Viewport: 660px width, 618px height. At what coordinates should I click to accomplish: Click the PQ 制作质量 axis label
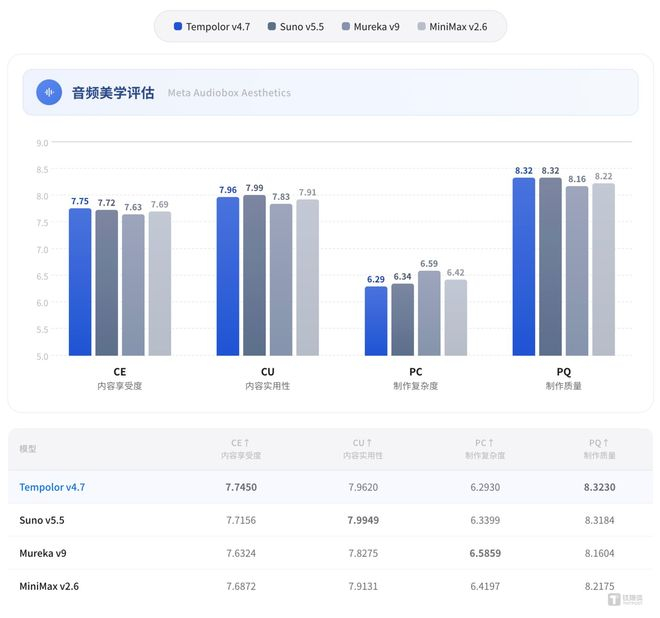(564, 378)
